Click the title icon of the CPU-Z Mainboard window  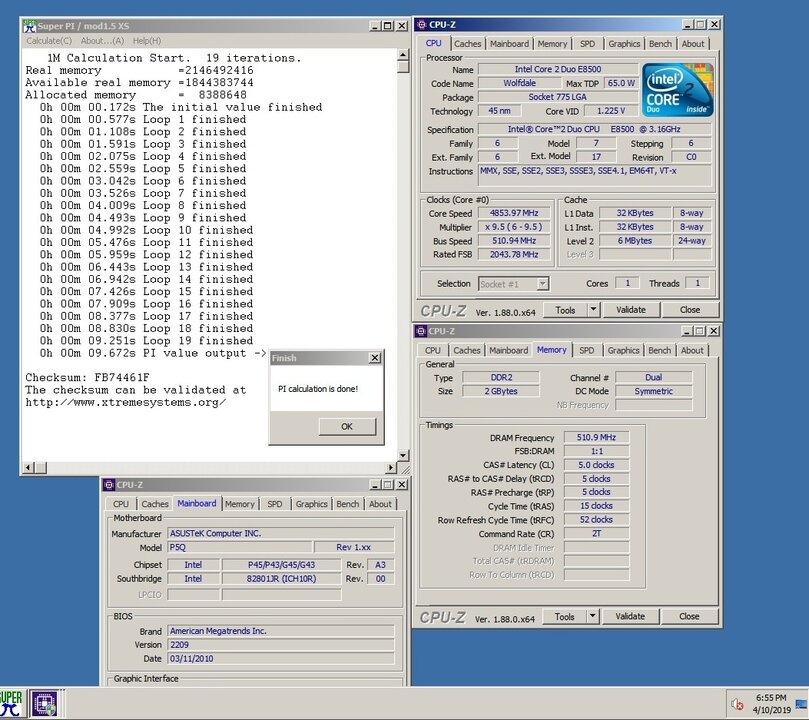point(109,485)
